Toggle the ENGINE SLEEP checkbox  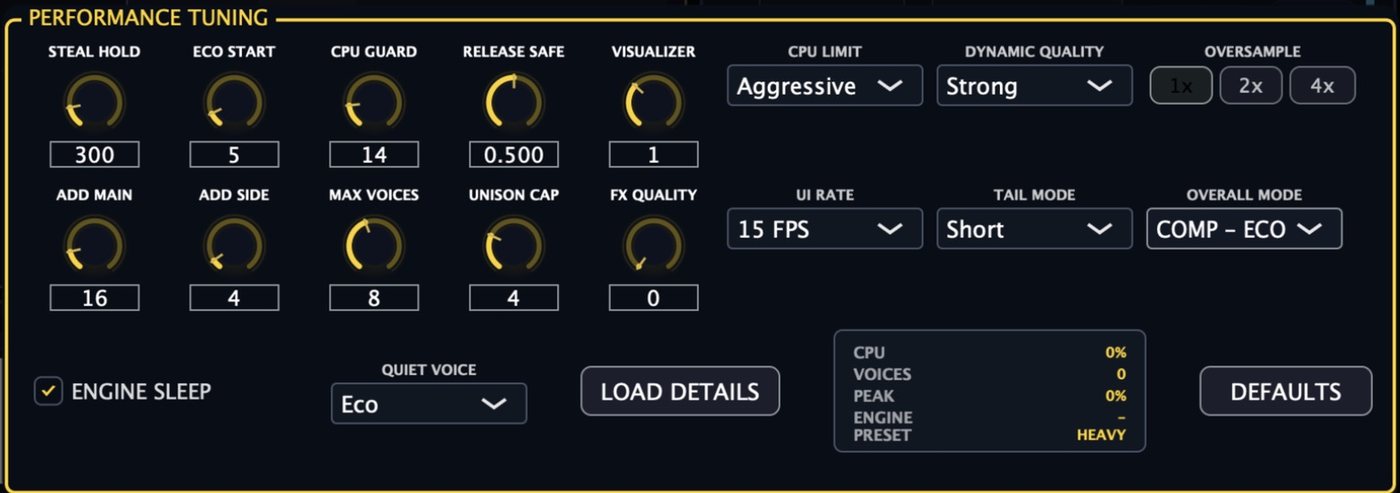(48, 391)
